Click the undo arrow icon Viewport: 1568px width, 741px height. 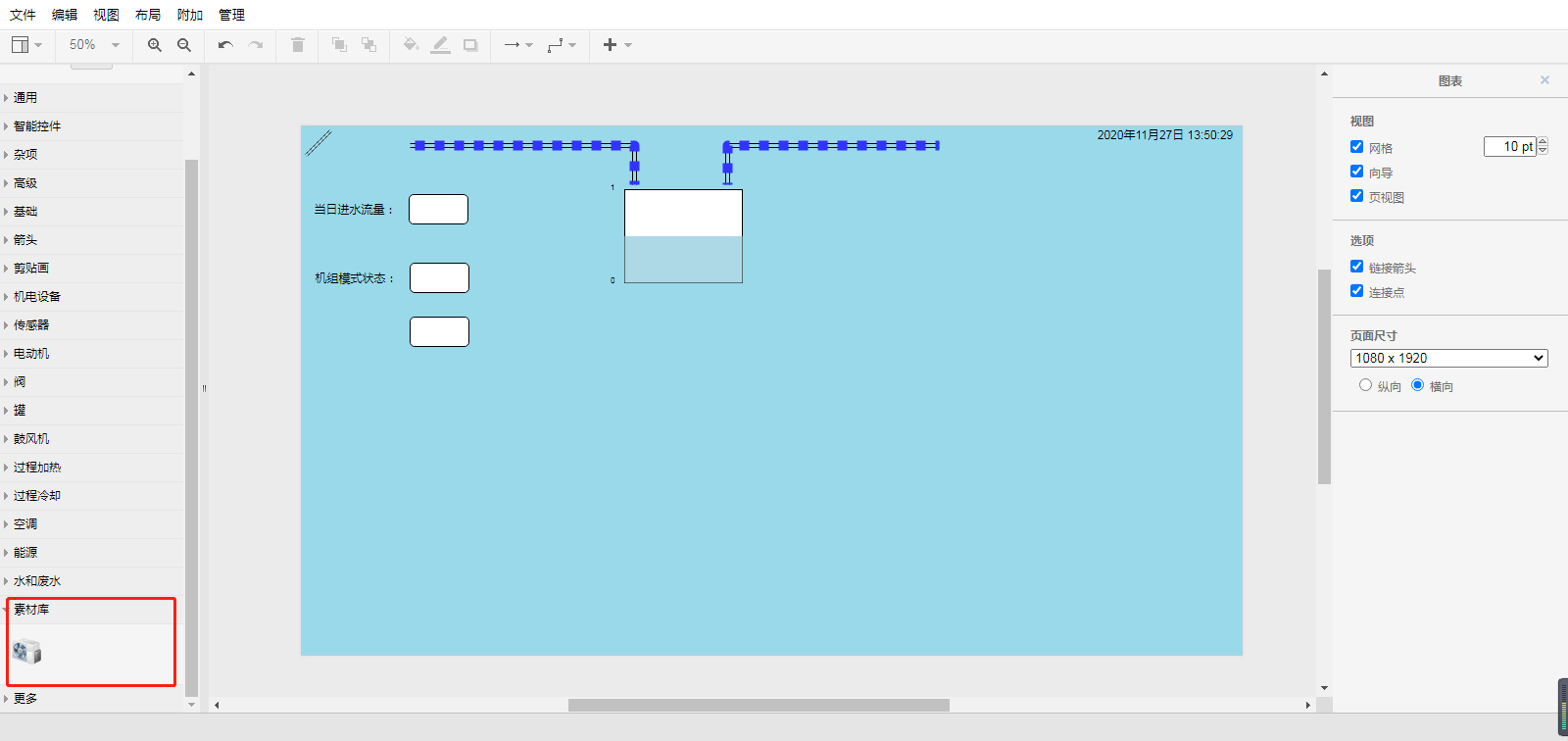(x=226, y=45)
